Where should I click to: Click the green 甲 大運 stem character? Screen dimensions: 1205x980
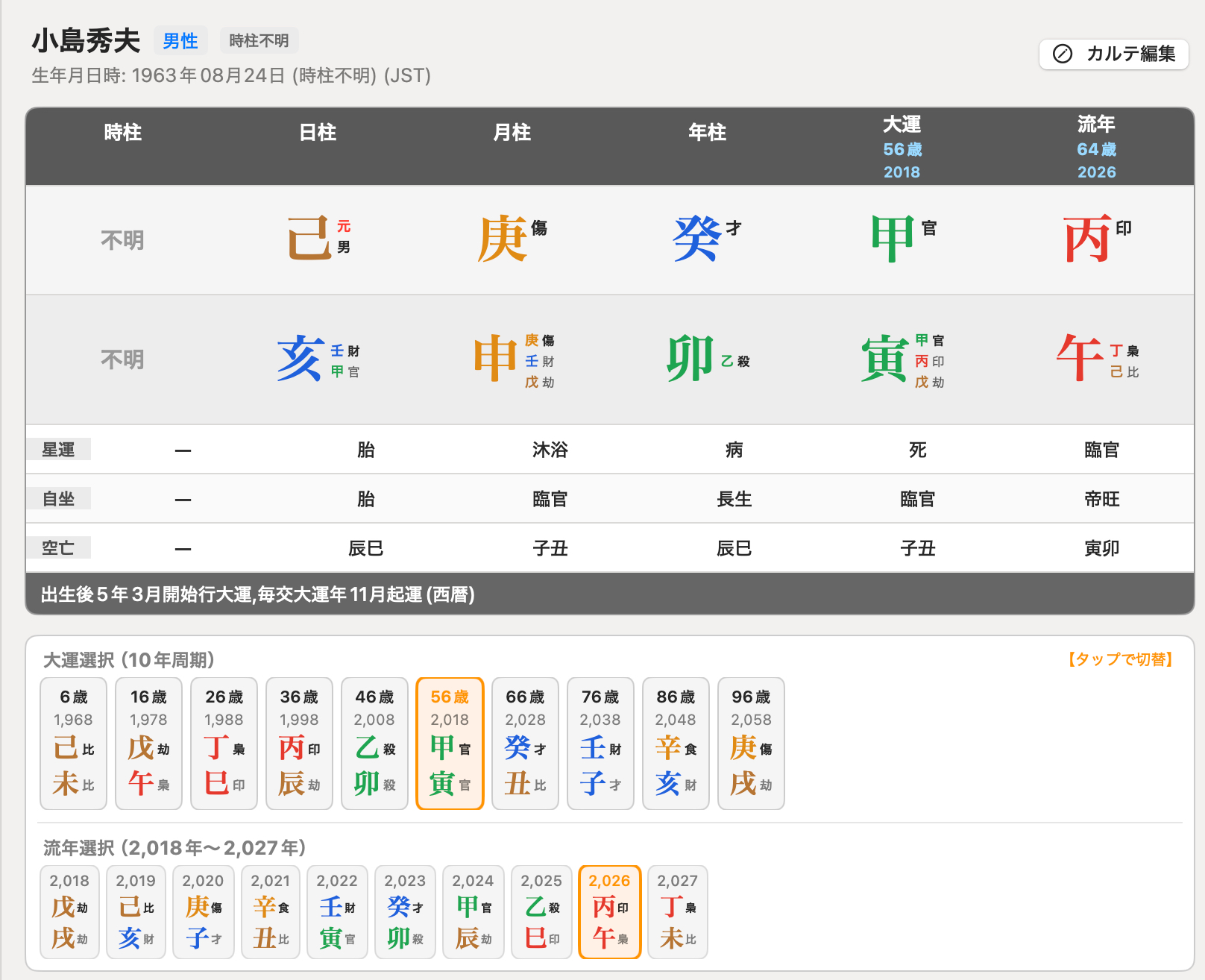point(893,238)
